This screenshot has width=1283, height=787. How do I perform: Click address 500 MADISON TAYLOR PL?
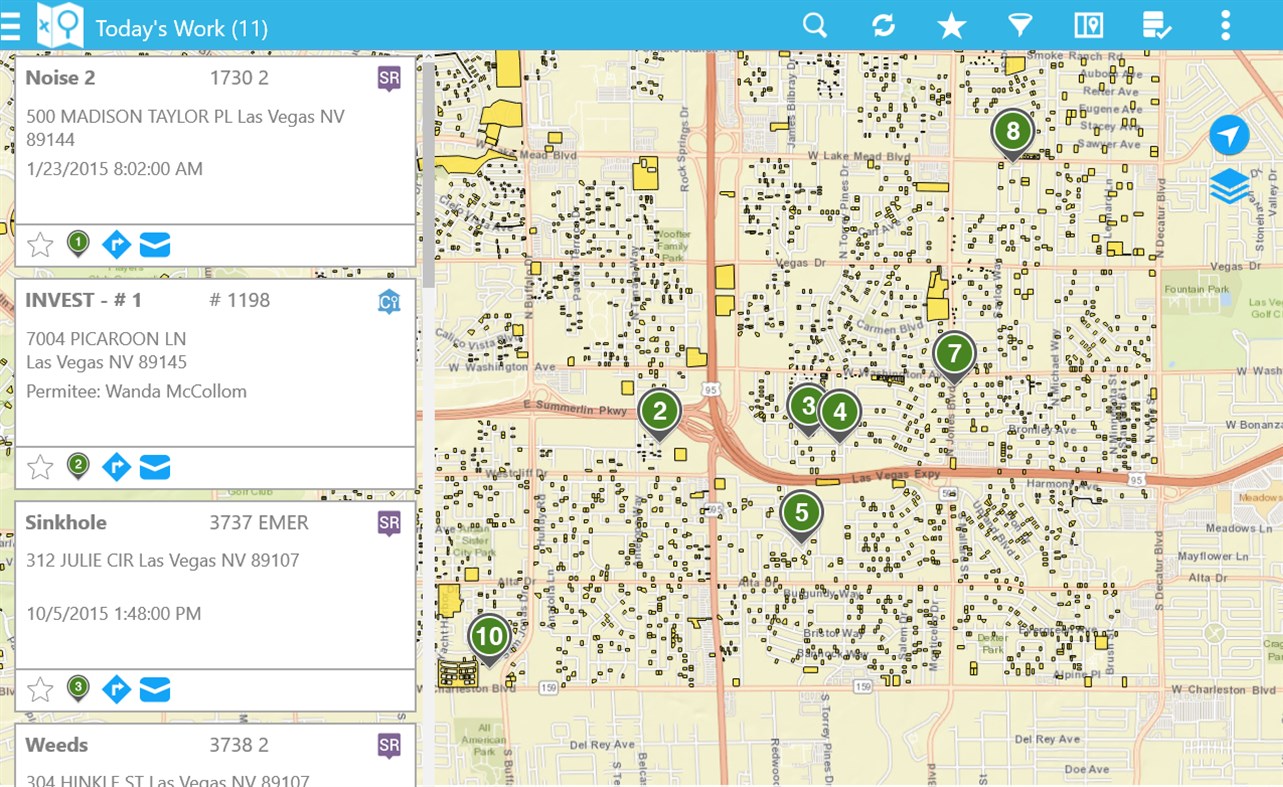[185, 128]
